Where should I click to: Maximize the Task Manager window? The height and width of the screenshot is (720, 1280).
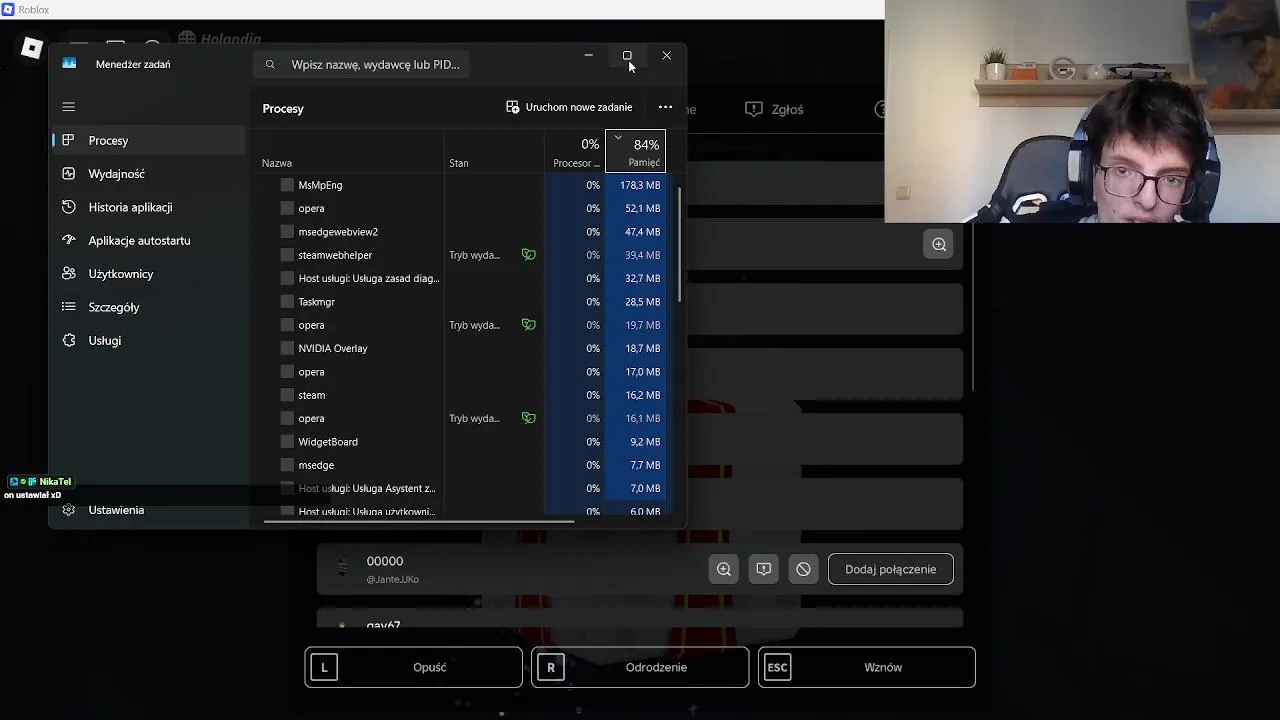(x=627, y=56)
